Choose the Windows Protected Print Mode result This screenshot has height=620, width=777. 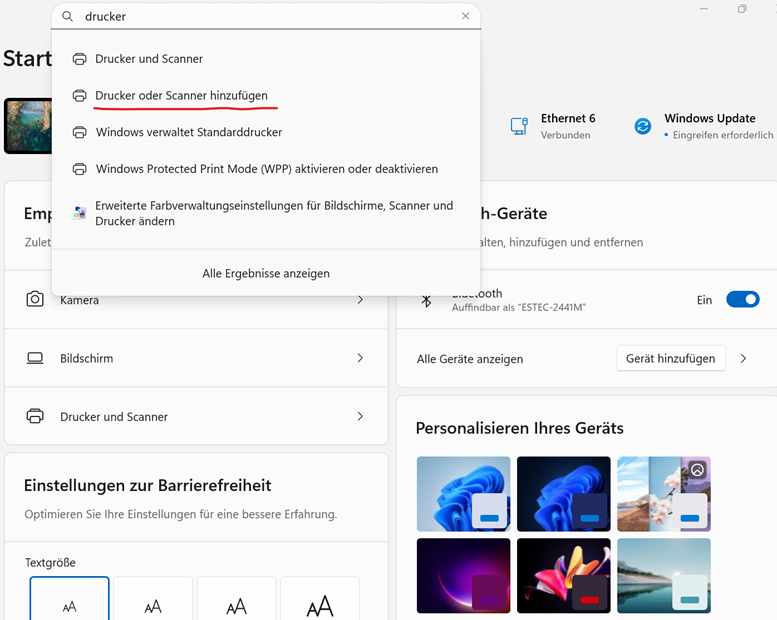click(266, 169)
